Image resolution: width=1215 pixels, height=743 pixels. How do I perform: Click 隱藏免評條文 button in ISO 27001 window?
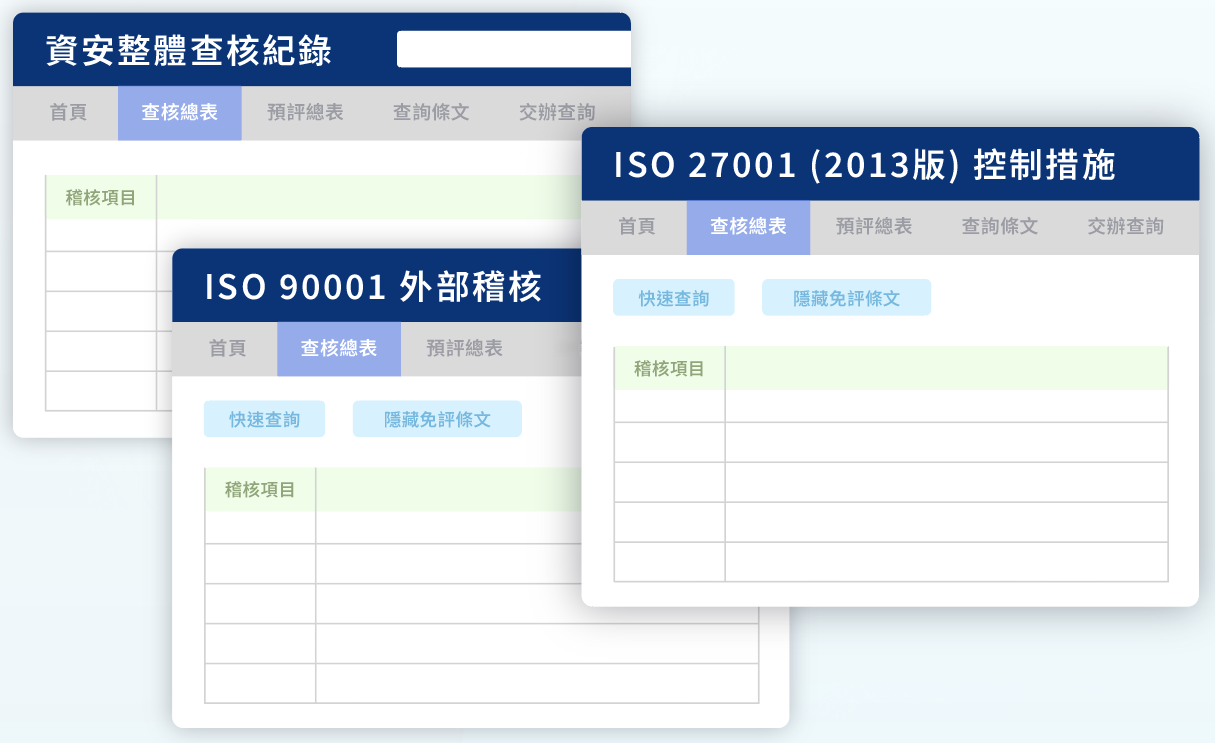tap(847, 298)
